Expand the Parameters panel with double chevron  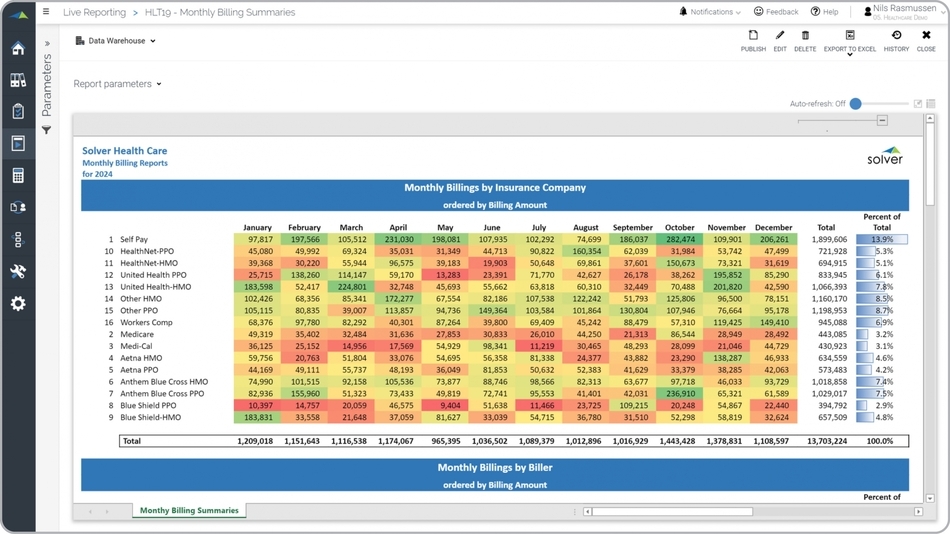[x=46, y=44]
